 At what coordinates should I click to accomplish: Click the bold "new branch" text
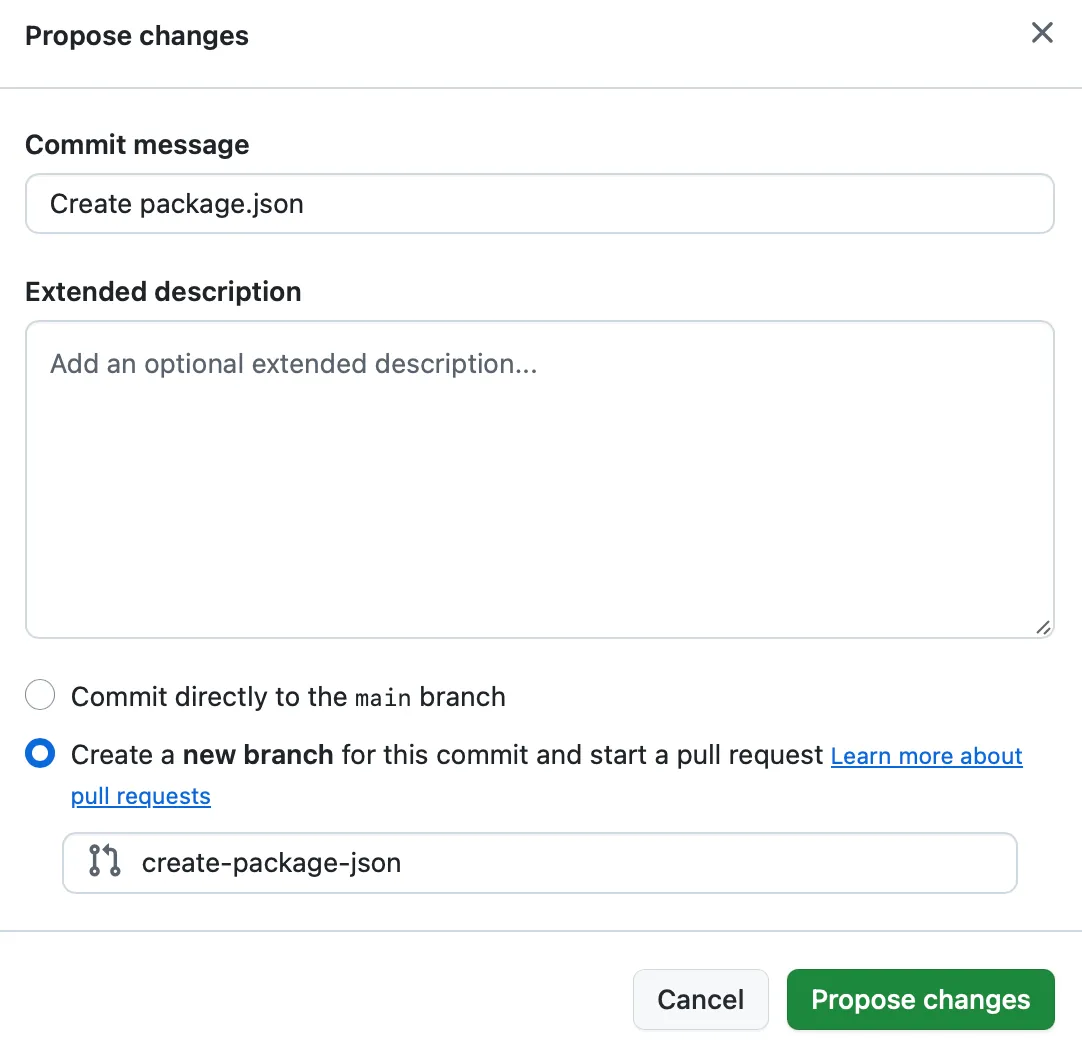256,754
